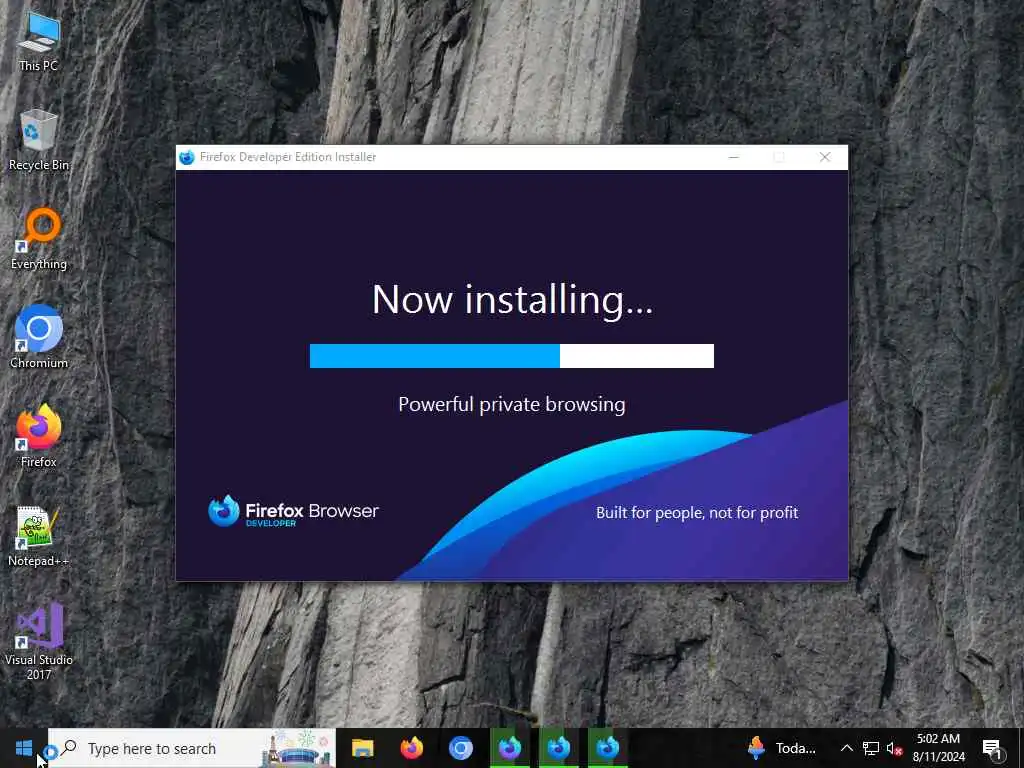Open File Explorer from the taskbar
The height and width of the screenshot is (768, 1024).
[x=362, y=748]
